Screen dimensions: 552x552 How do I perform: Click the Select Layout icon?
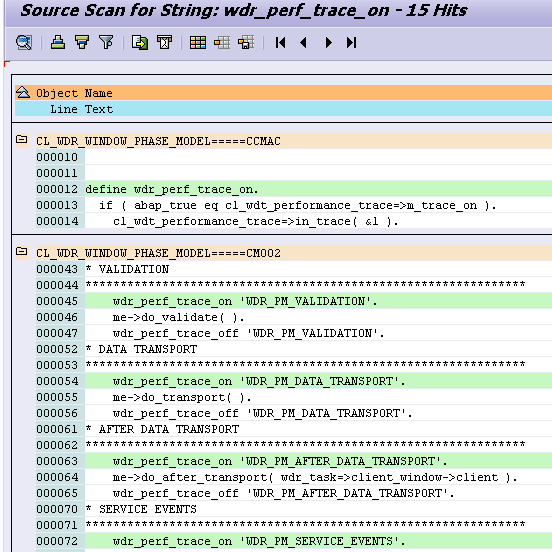222,43
